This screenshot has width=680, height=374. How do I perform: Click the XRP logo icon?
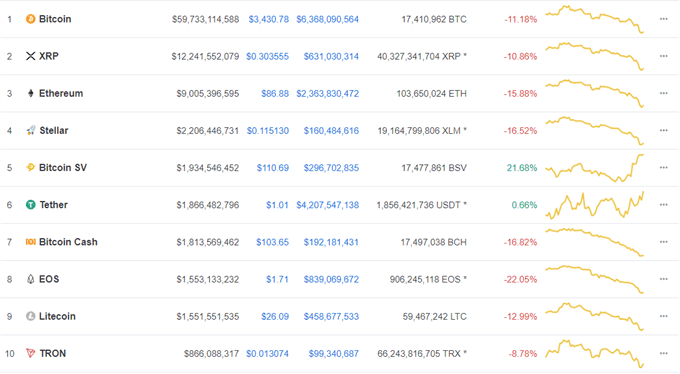(30, 56)
